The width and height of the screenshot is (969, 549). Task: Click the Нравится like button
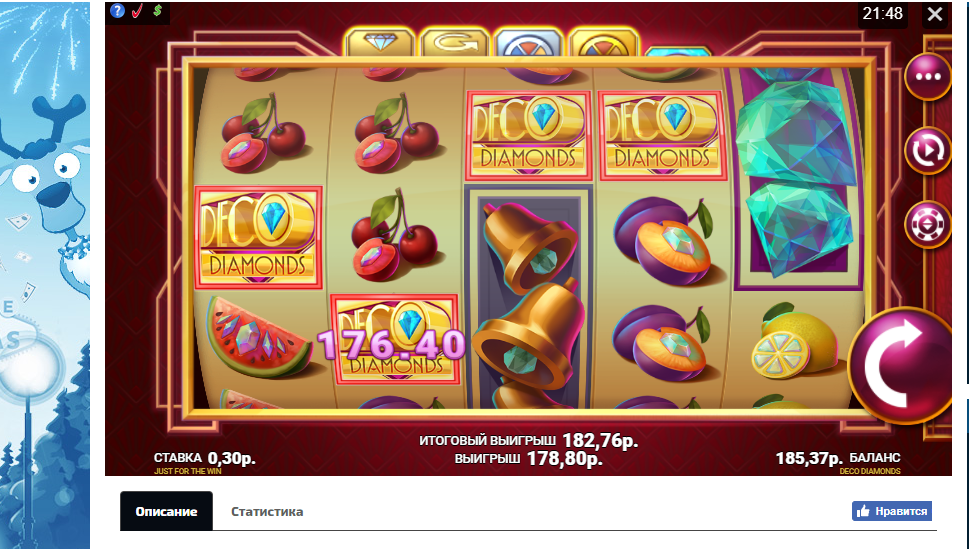(x=892, y=511)
